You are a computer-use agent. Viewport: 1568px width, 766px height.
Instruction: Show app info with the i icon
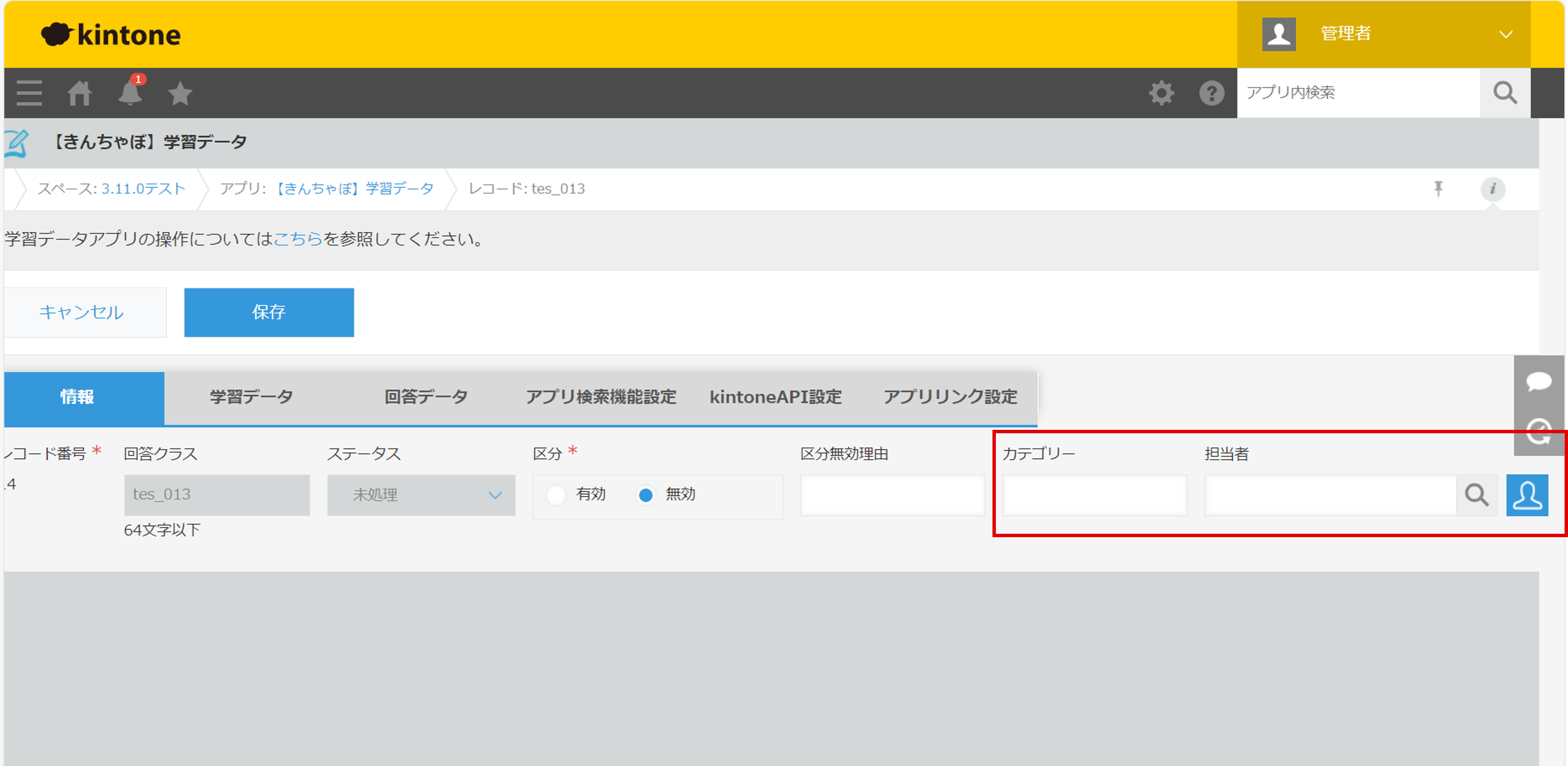tap(1492, 189)
